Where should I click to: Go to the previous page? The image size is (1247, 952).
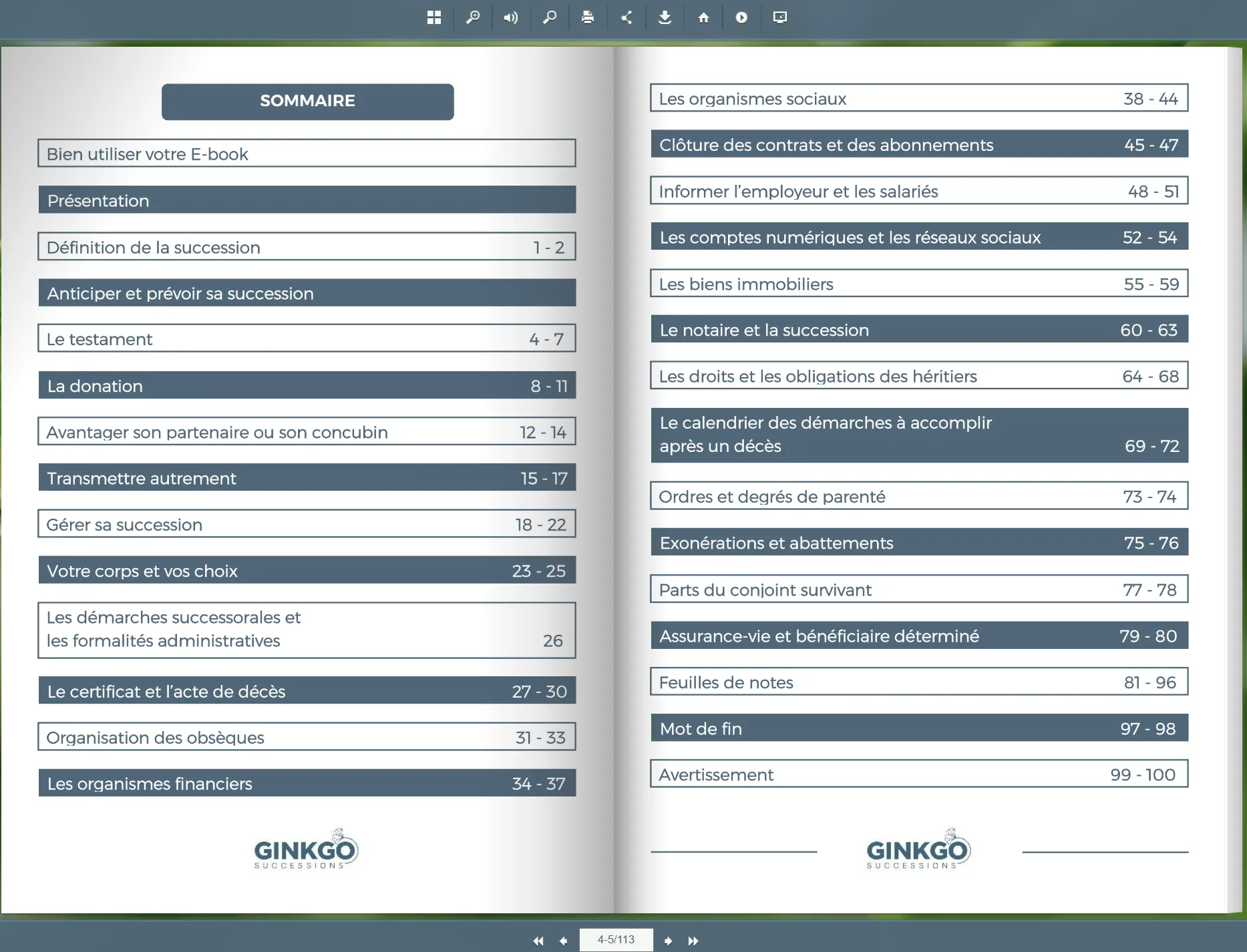click(563, 941)
